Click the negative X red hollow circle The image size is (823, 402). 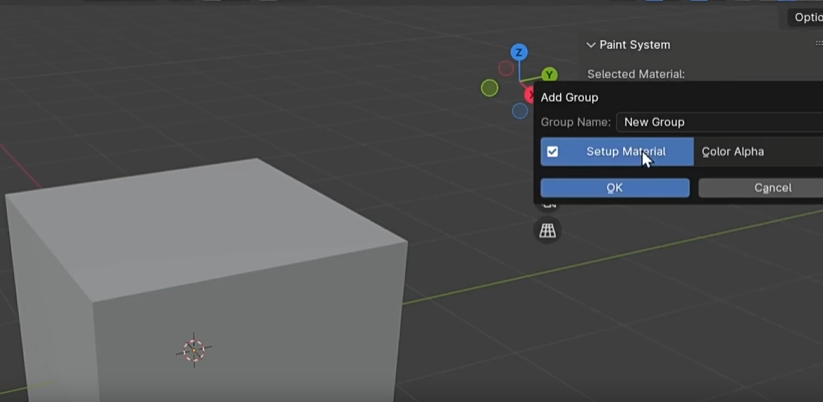pos(506,69)
